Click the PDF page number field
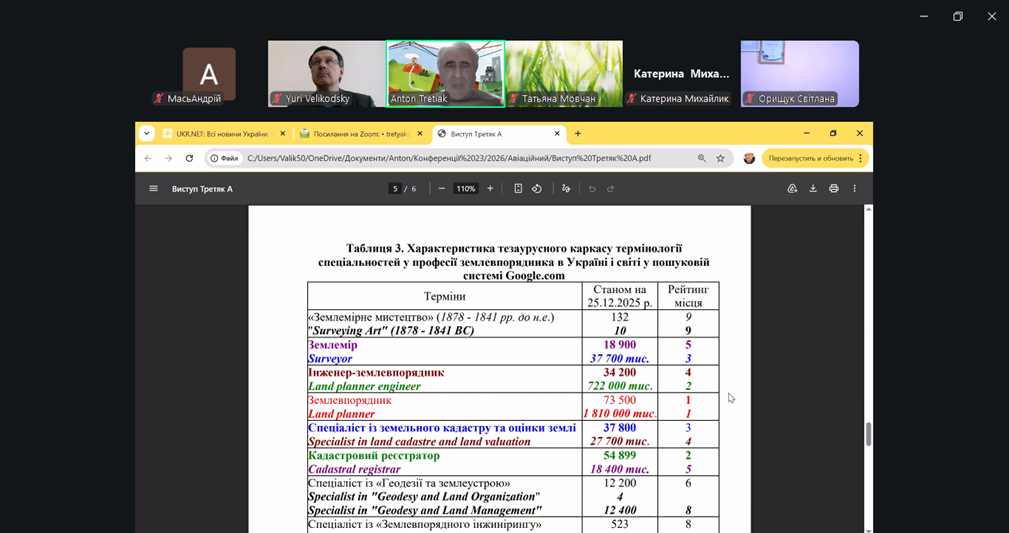 (396, 189)
